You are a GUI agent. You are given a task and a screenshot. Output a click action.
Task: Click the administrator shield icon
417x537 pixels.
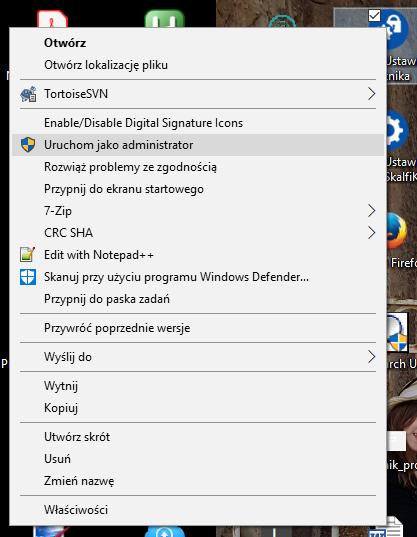tap(28, 145)
